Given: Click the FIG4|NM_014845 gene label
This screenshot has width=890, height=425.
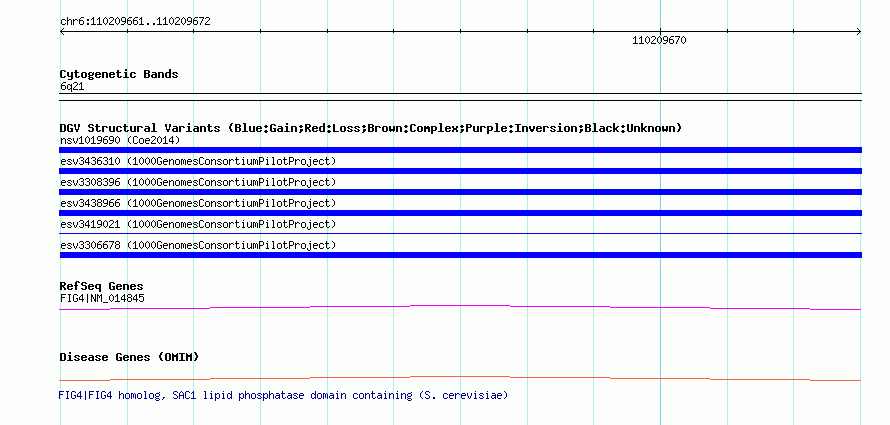Looking at the screenshot, I should click(102, 298).
